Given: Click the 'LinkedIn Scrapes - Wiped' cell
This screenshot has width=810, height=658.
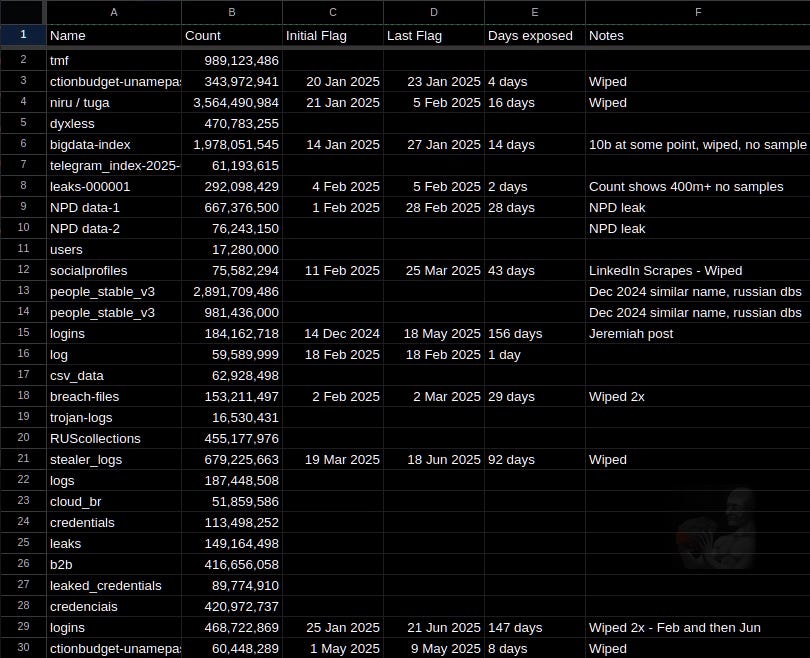Looking at the screenshot, I should pyautogui.click(x=697, y=271).
